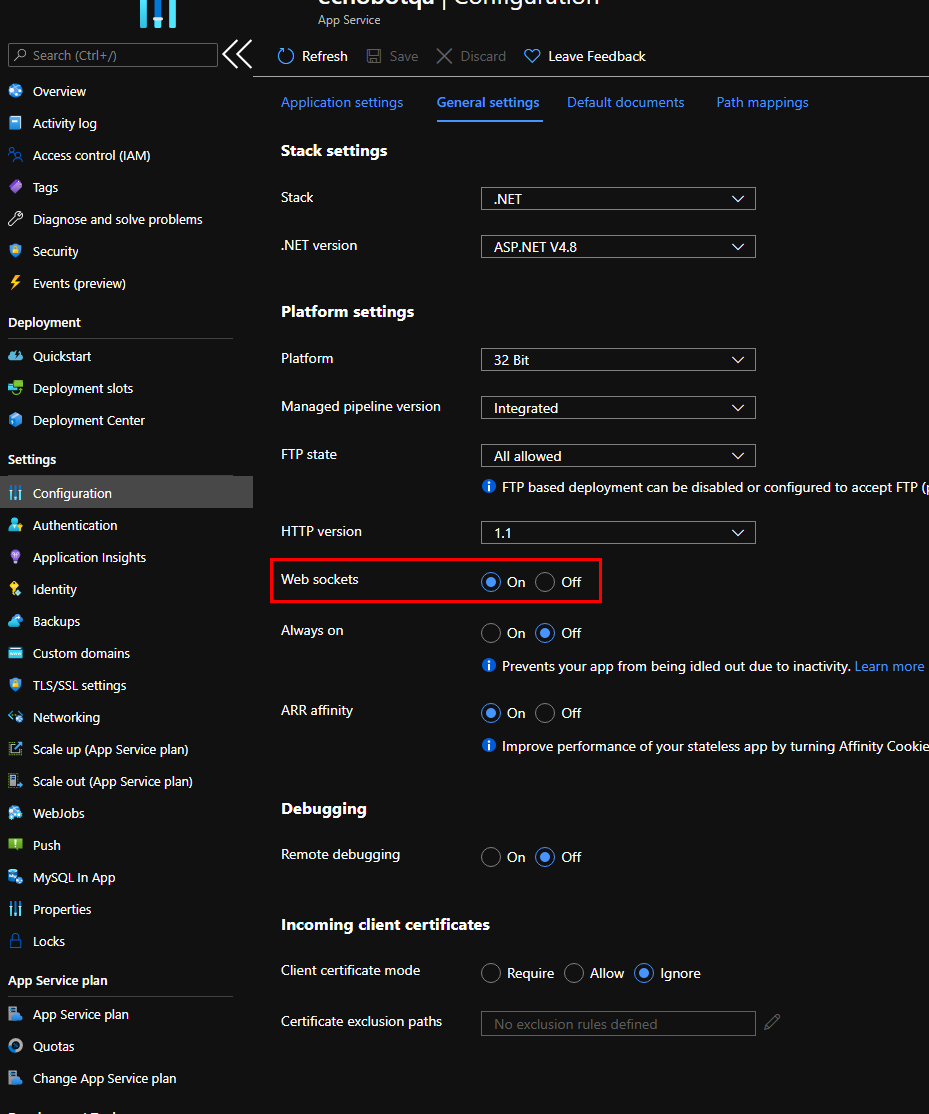This screenshot has width=929, height=1114.
Task: Click the Overview globe icon
Action: [x=16, y=91]
